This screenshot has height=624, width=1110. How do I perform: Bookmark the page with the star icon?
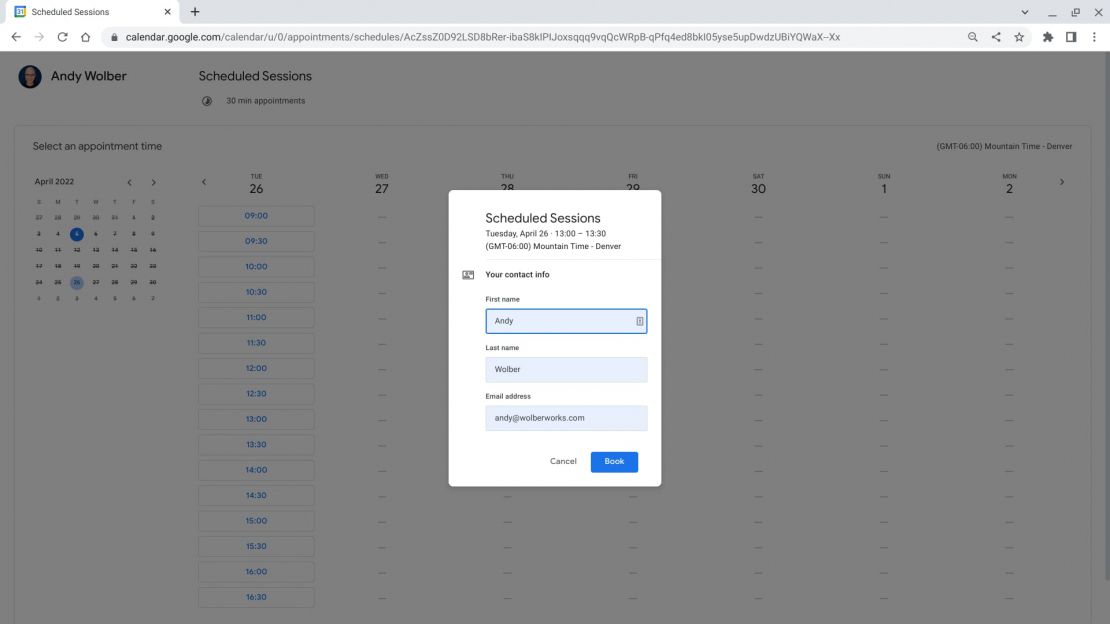[x=1020, y=36]
